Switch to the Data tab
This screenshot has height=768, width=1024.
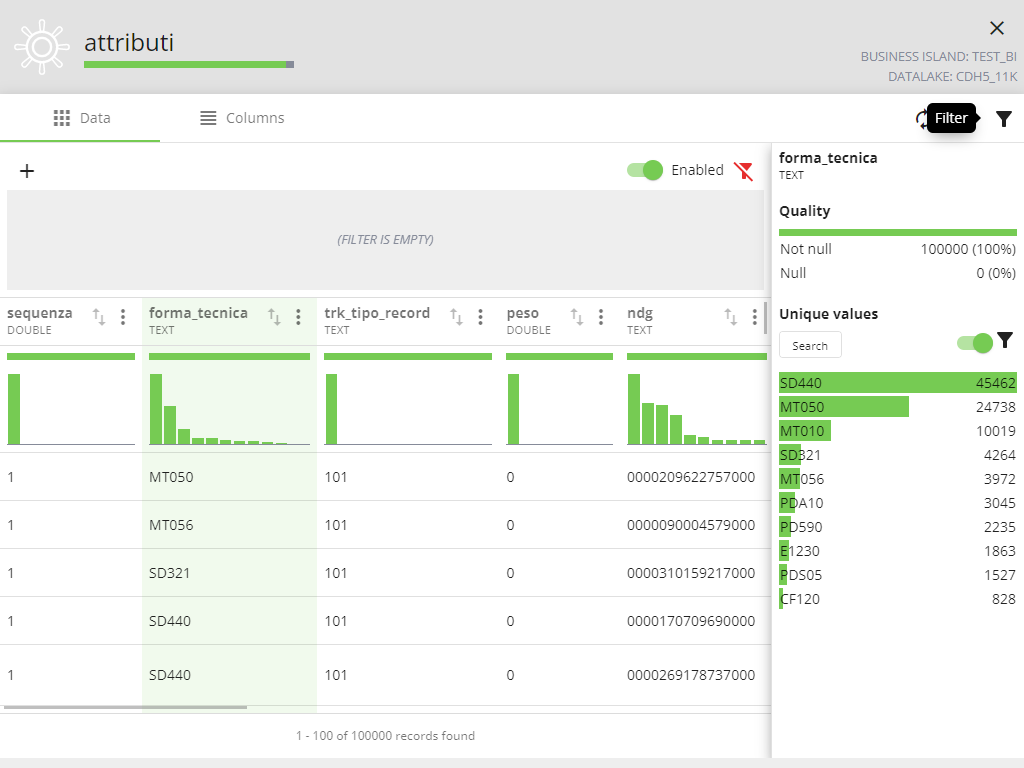81,118
